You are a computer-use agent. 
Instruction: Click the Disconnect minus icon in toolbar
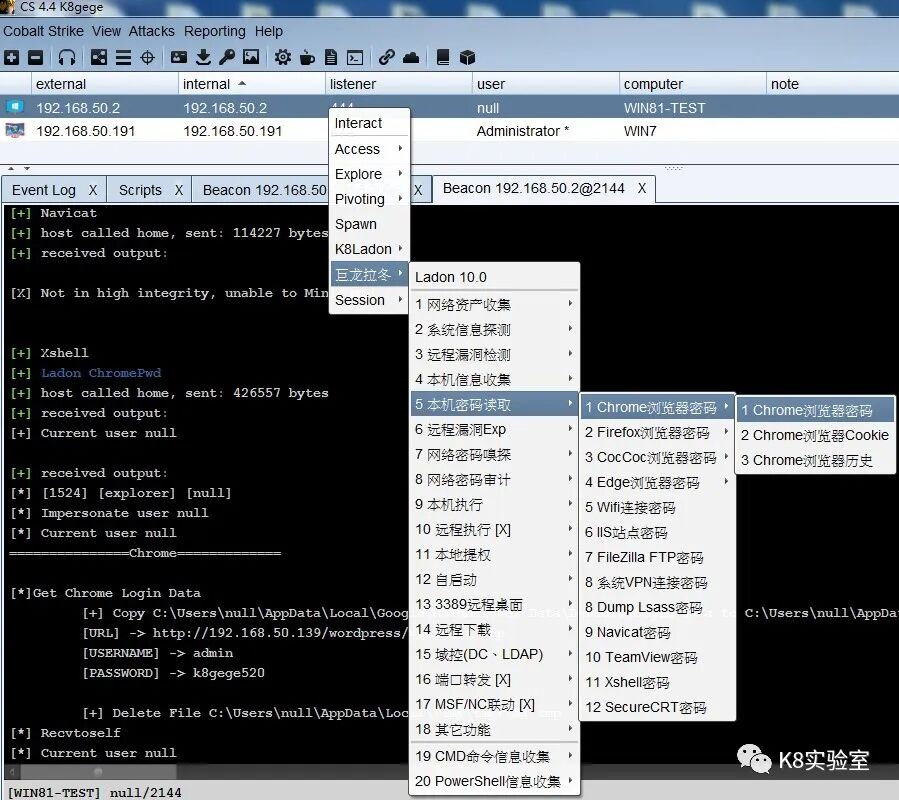36,57
